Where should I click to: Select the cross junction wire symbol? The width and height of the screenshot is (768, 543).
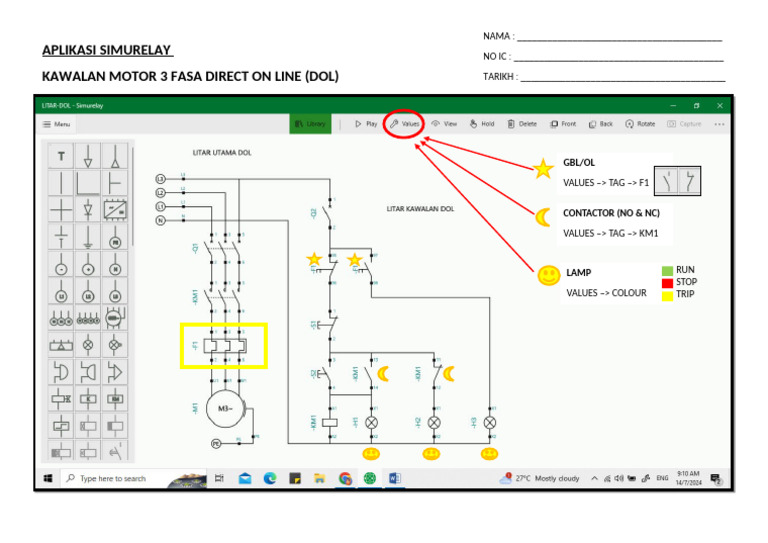pyautogui.click(x=61, y=210)
